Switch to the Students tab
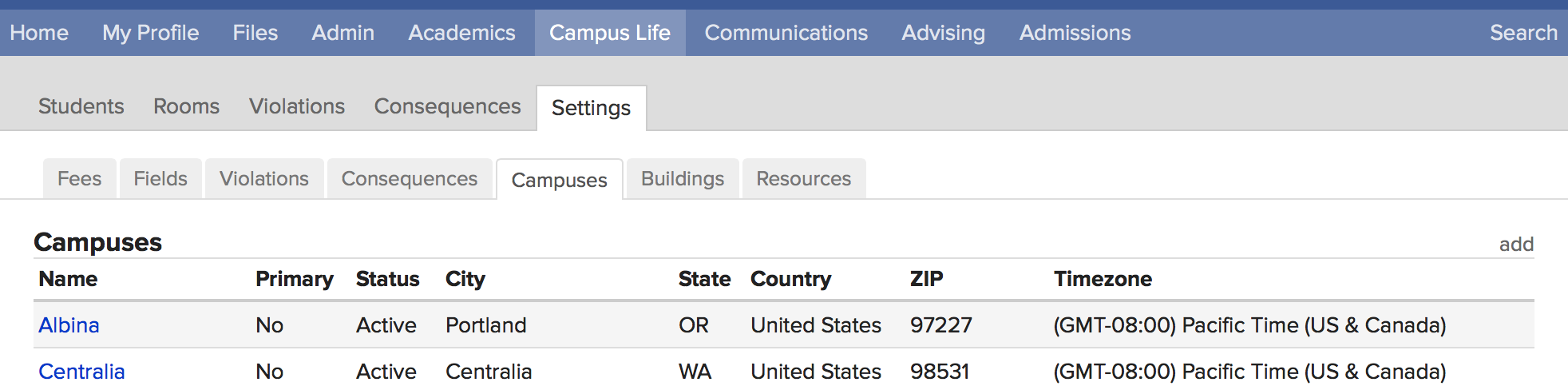 coord(81,106)
